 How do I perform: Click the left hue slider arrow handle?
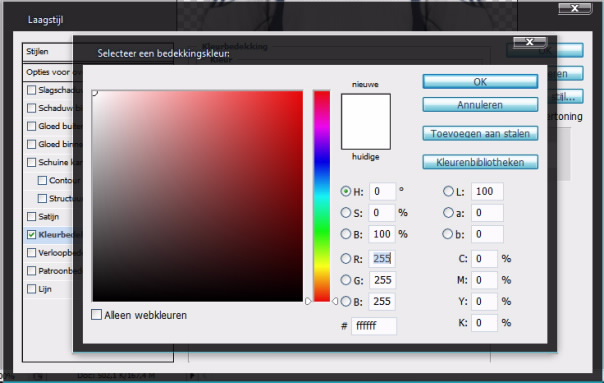308,301
